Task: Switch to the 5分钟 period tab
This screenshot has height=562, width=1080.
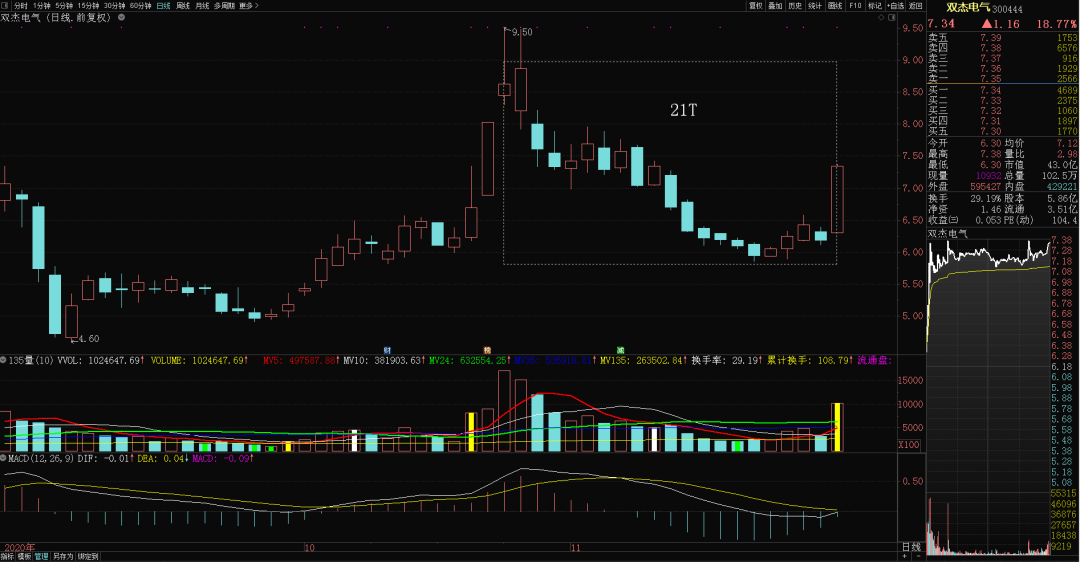Action: 64,6
